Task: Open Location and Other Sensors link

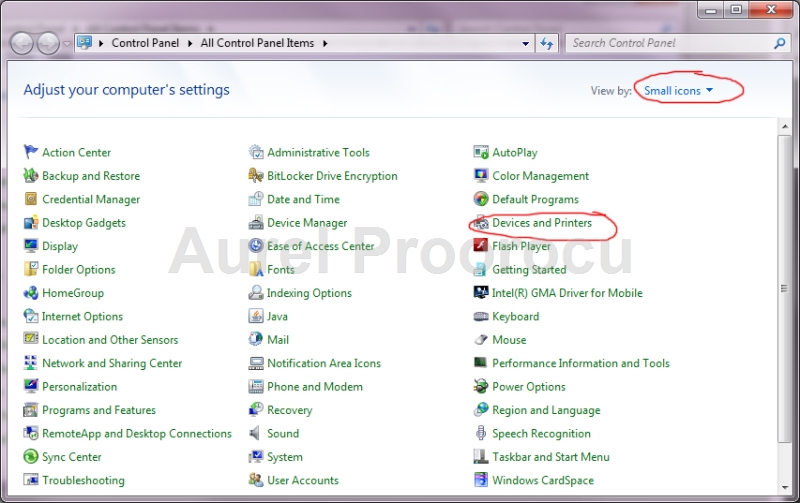Action: 110,339
